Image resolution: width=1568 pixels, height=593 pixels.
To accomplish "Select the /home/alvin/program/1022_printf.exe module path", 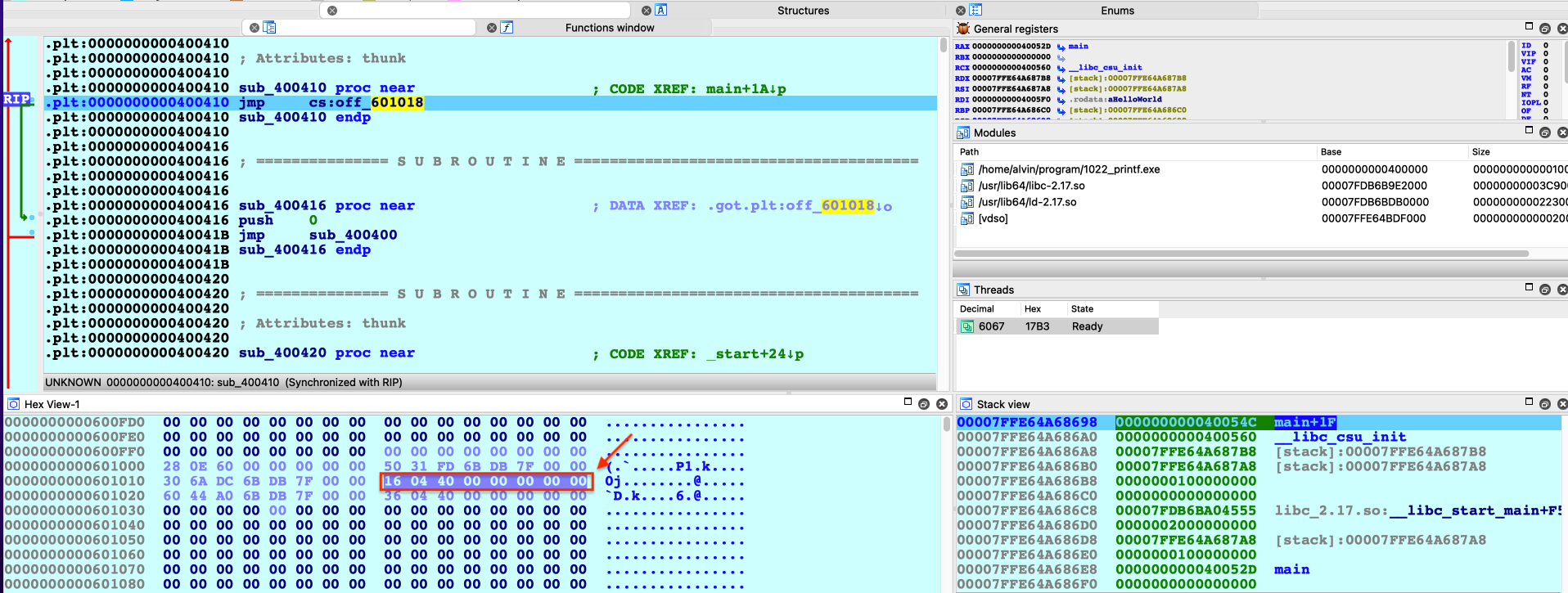I will (x=1069, y=169).
